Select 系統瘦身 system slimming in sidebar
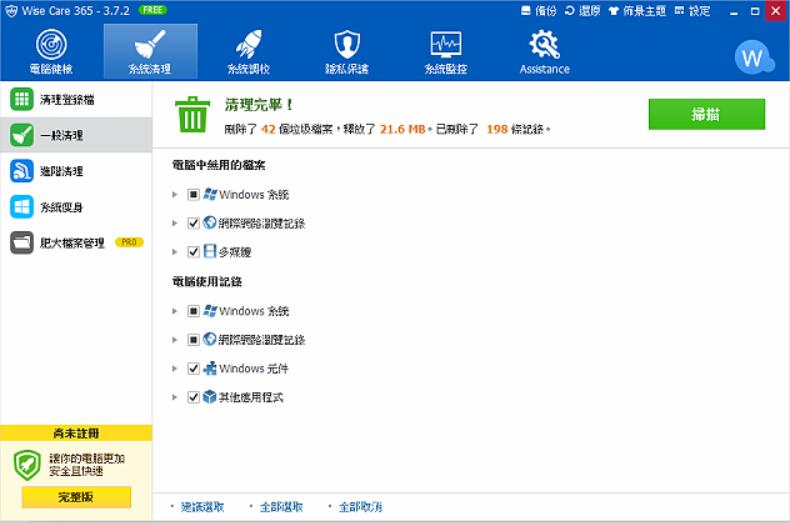Image resolution: width=790 pixels, height=523 pixels. click(x=76, y=207)
